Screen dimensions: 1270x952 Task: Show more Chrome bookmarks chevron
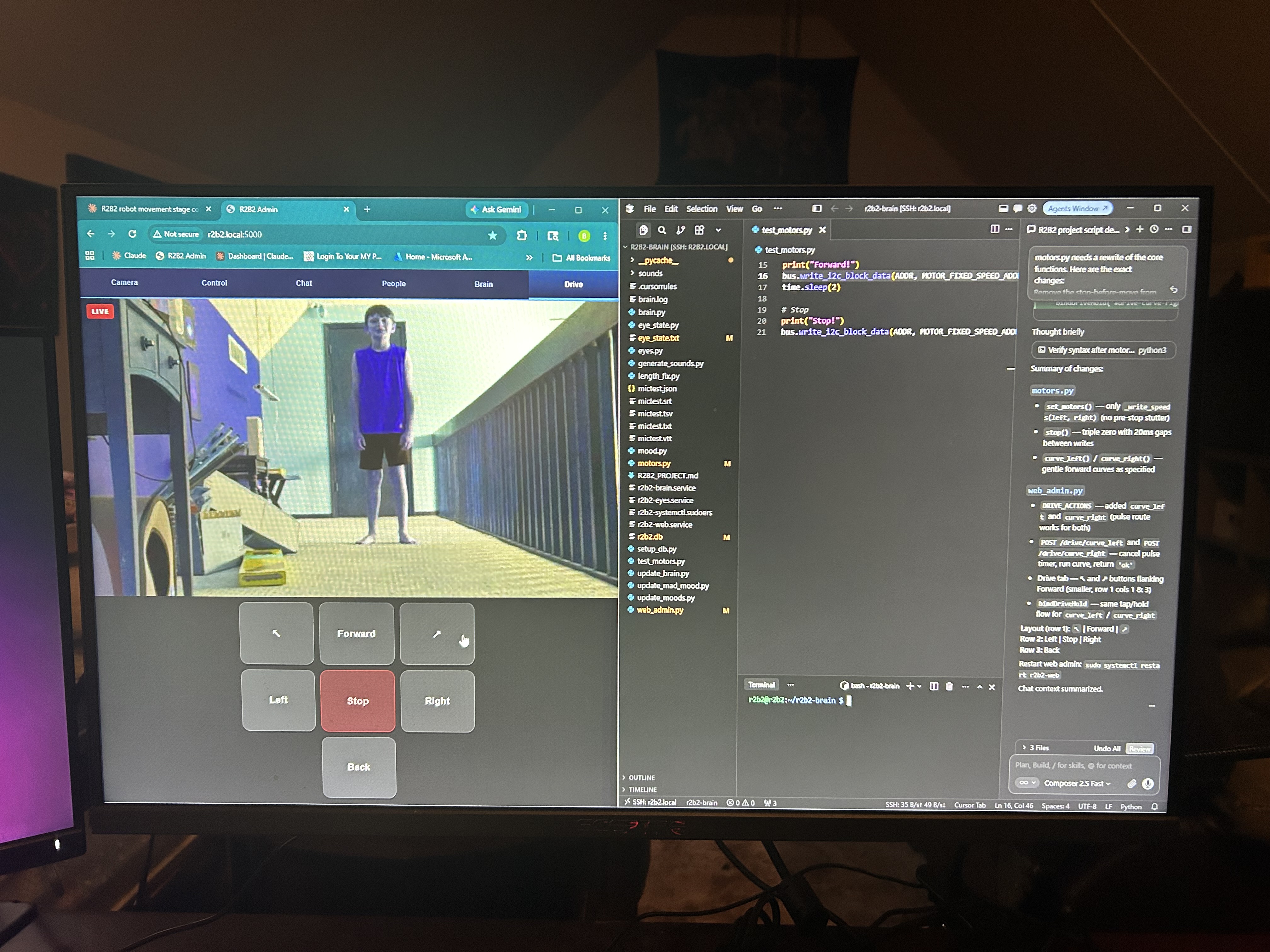pos(529,258)
